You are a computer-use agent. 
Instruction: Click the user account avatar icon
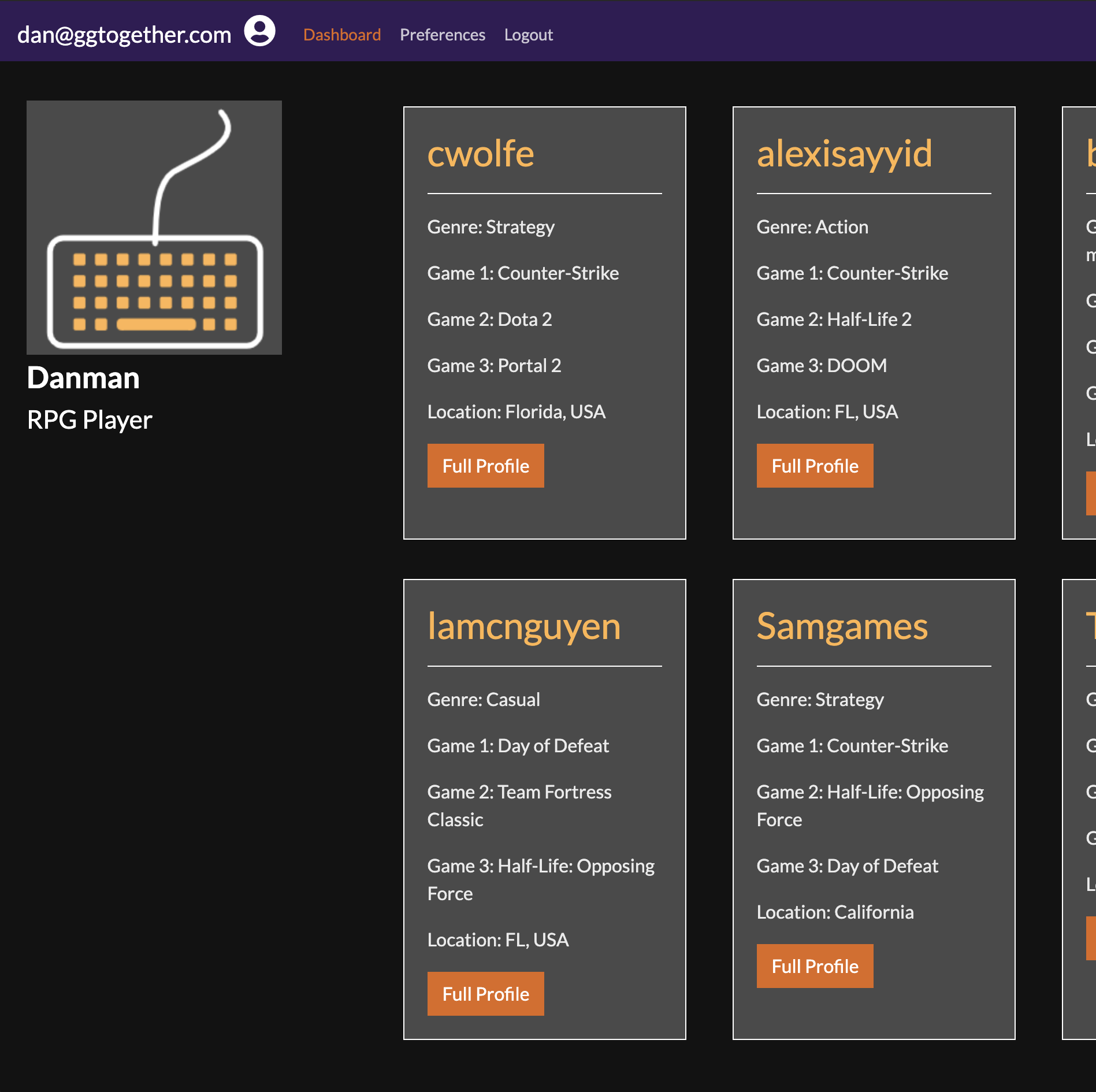click(259, 31)
